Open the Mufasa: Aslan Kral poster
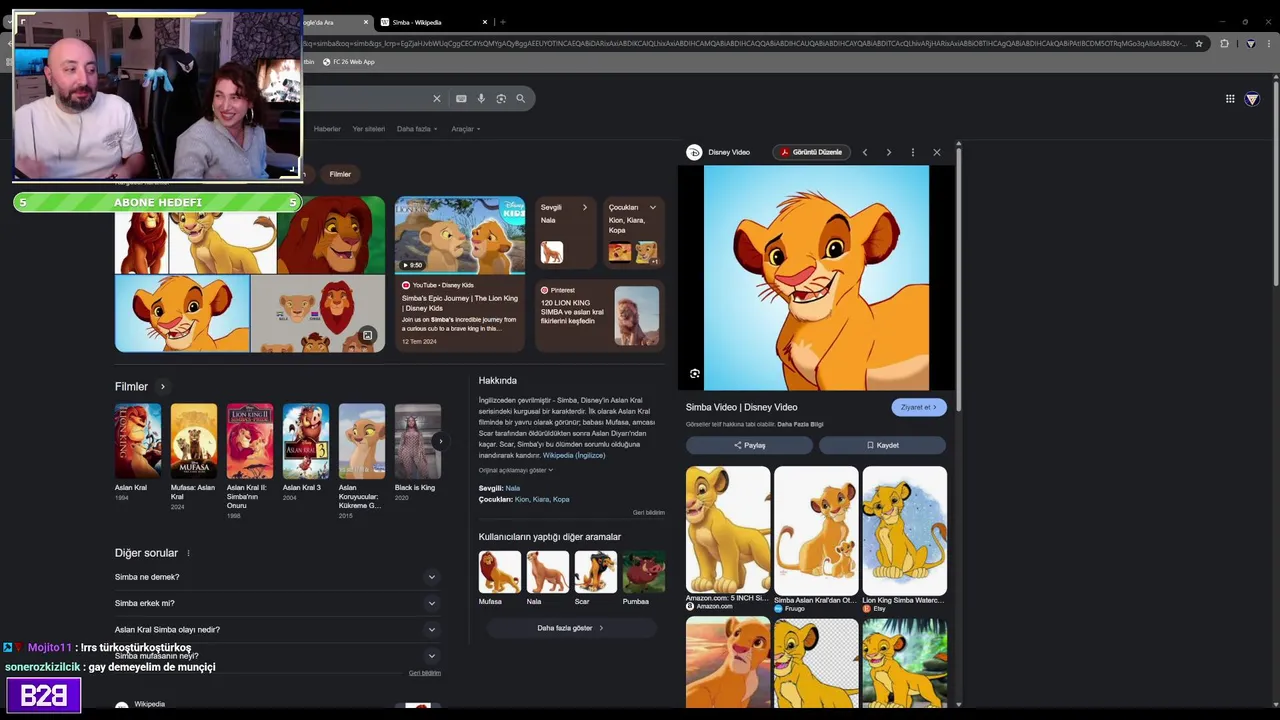This screenshot has width=1280, height=720. [194, 441]
